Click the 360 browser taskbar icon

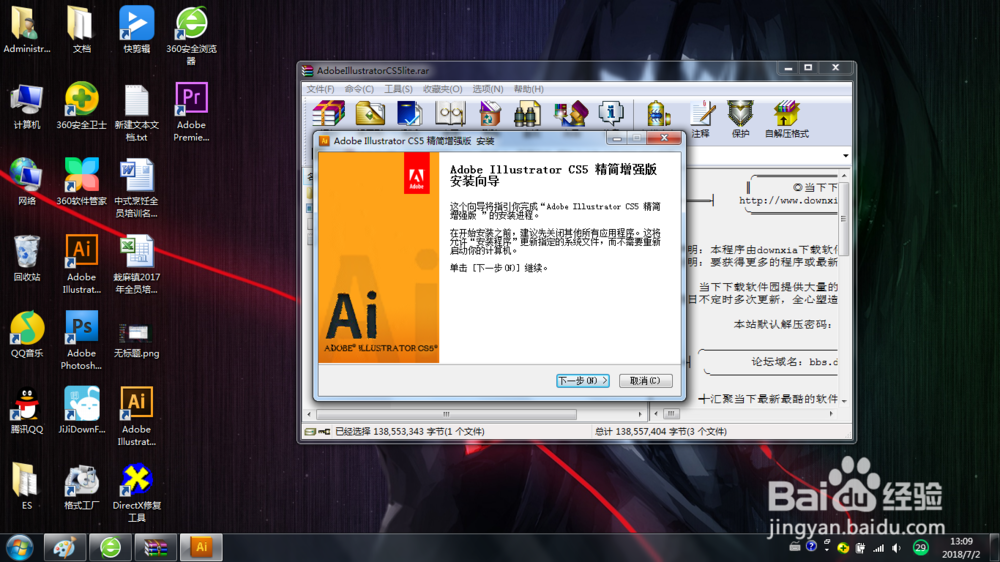pyautogui.click(x=110, y=547)
